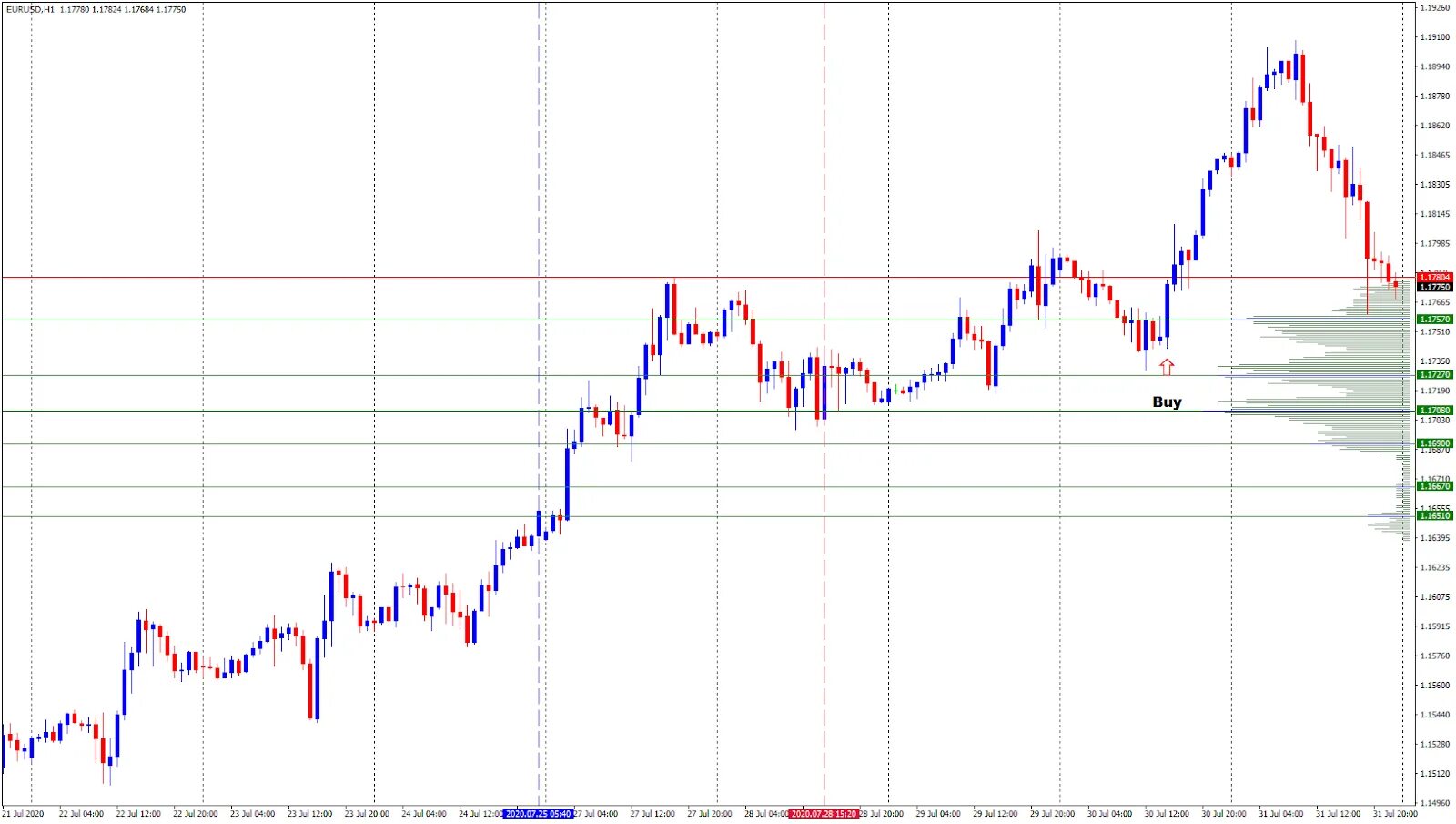Image resolution: width=1456 pixels, height=824 pixels.
Task: Select the red 1.17804 price level tag
Action: tap(1435, 278)
